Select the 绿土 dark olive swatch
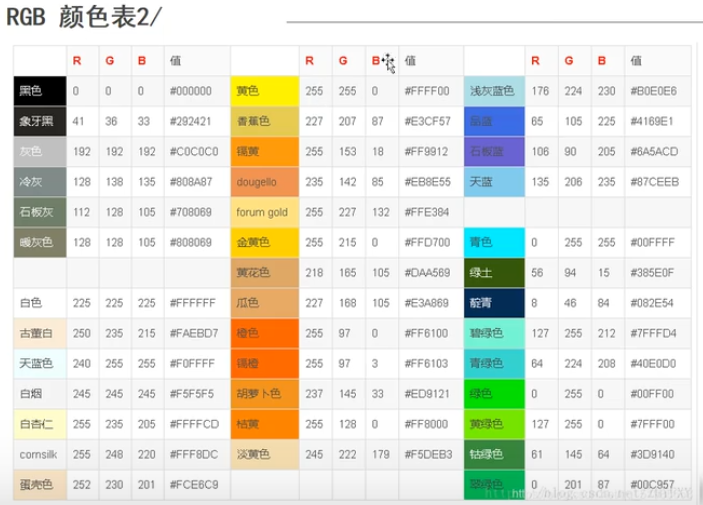 click(494, 273)
